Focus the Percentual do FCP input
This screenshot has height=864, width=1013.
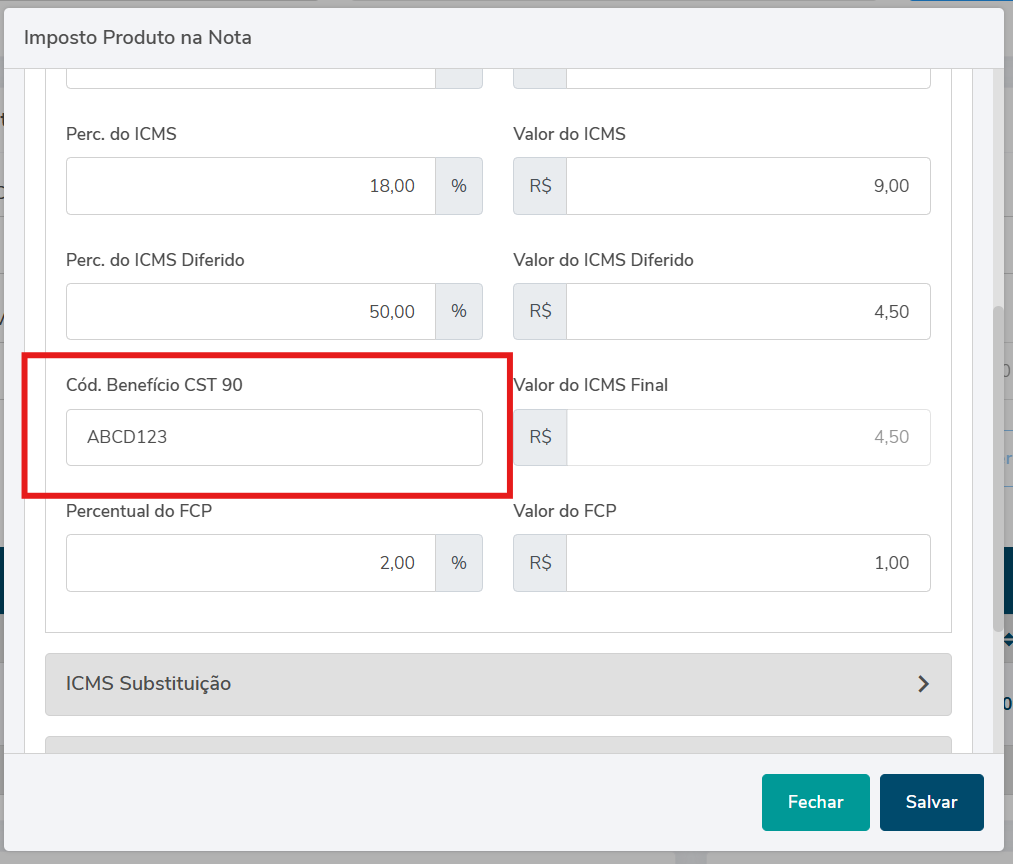pos(251,563)
